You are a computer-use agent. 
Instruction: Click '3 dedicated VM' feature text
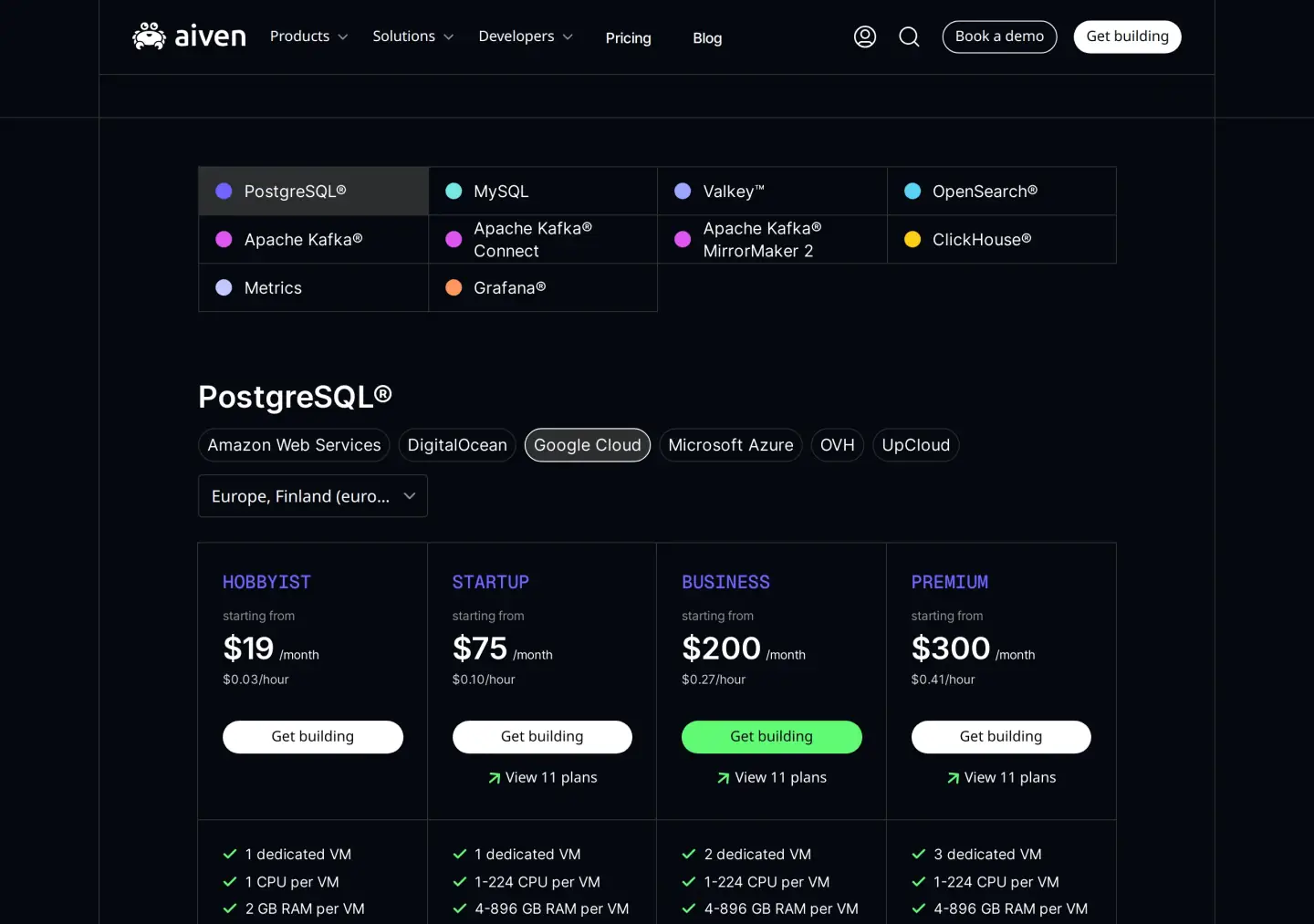coord(987,855)
